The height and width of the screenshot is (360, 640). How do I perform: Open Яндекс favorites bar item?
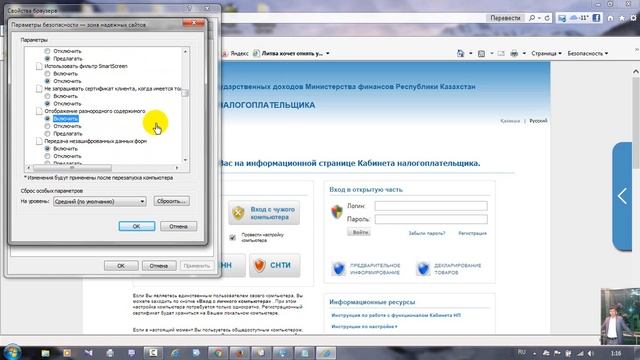tap(236, 53)
